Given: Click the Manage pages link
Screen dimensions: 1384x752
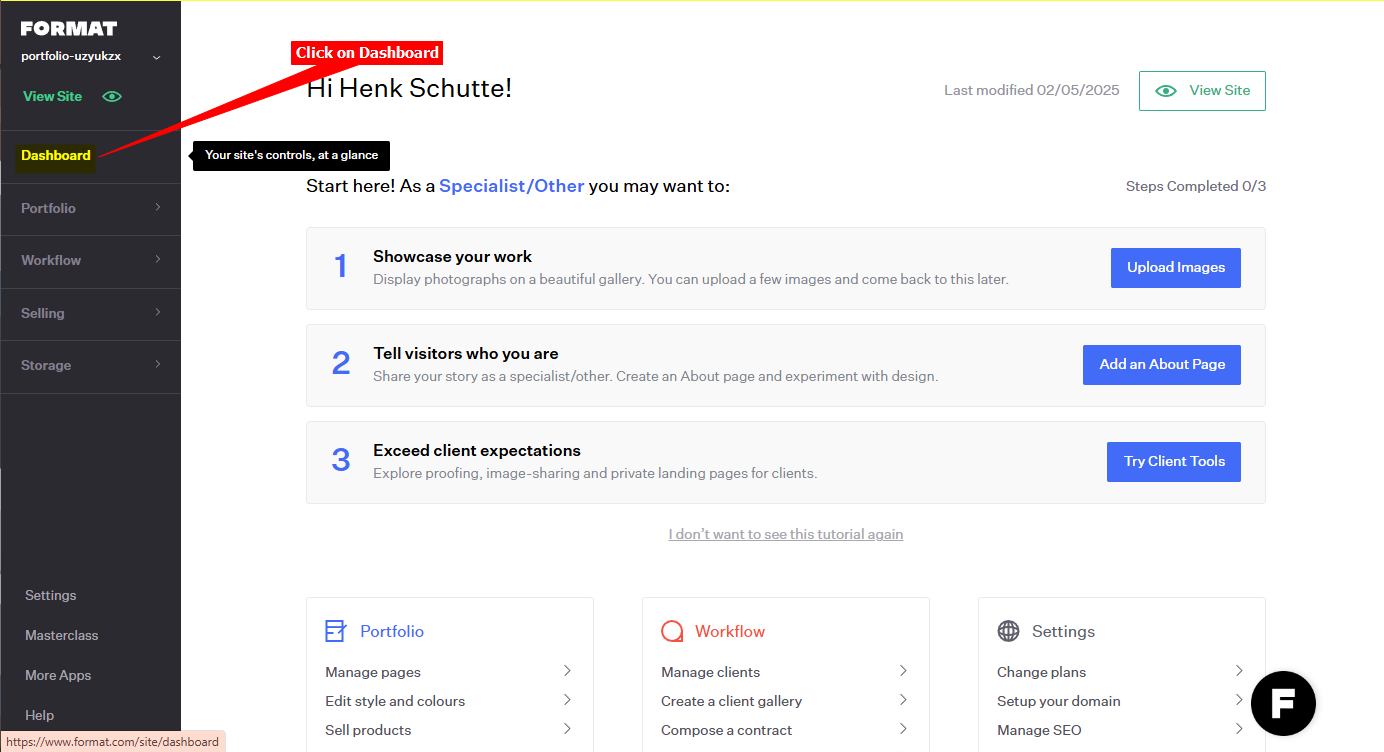Looking at the screenshot, I should 373,672.
